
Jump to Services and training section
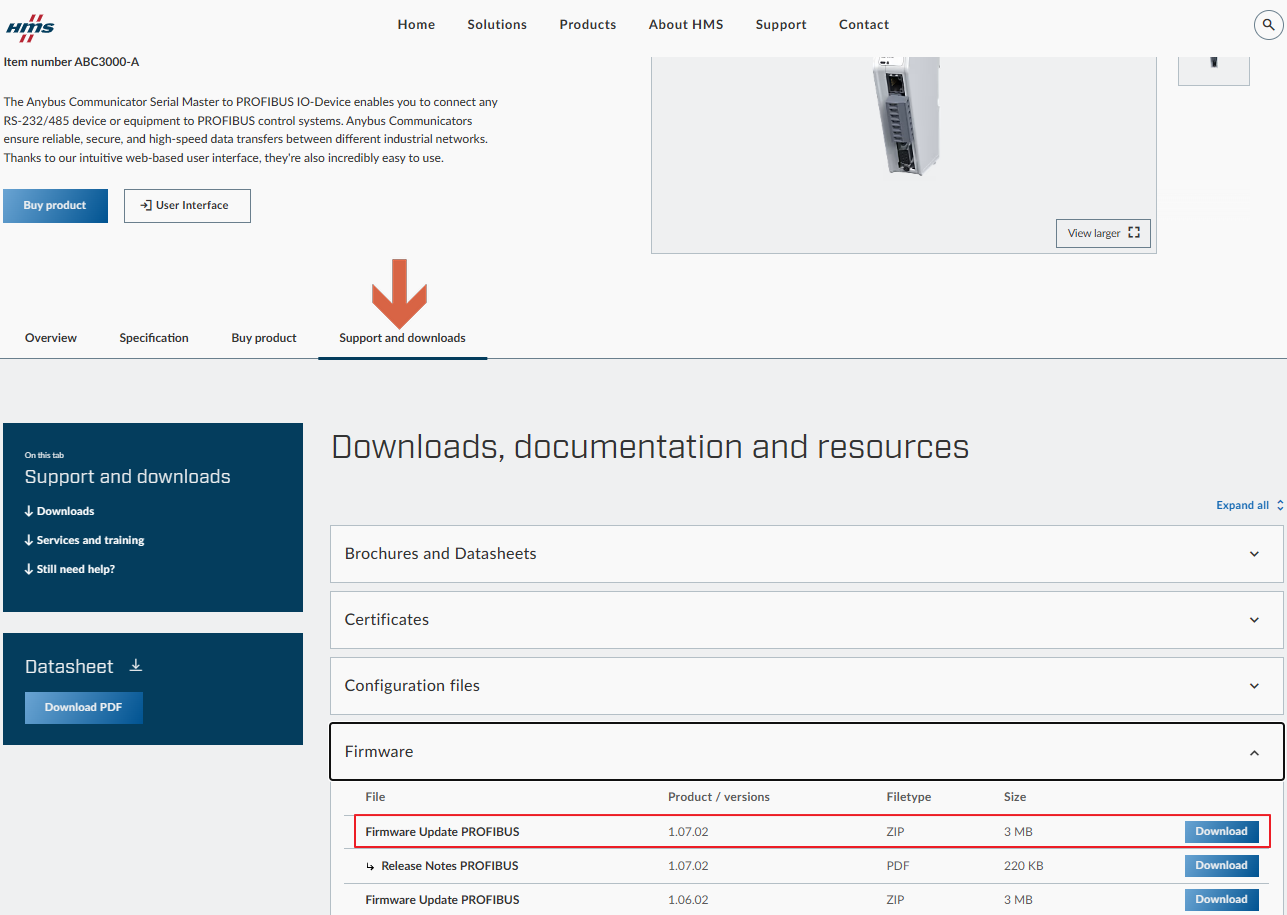coord(85,540)
